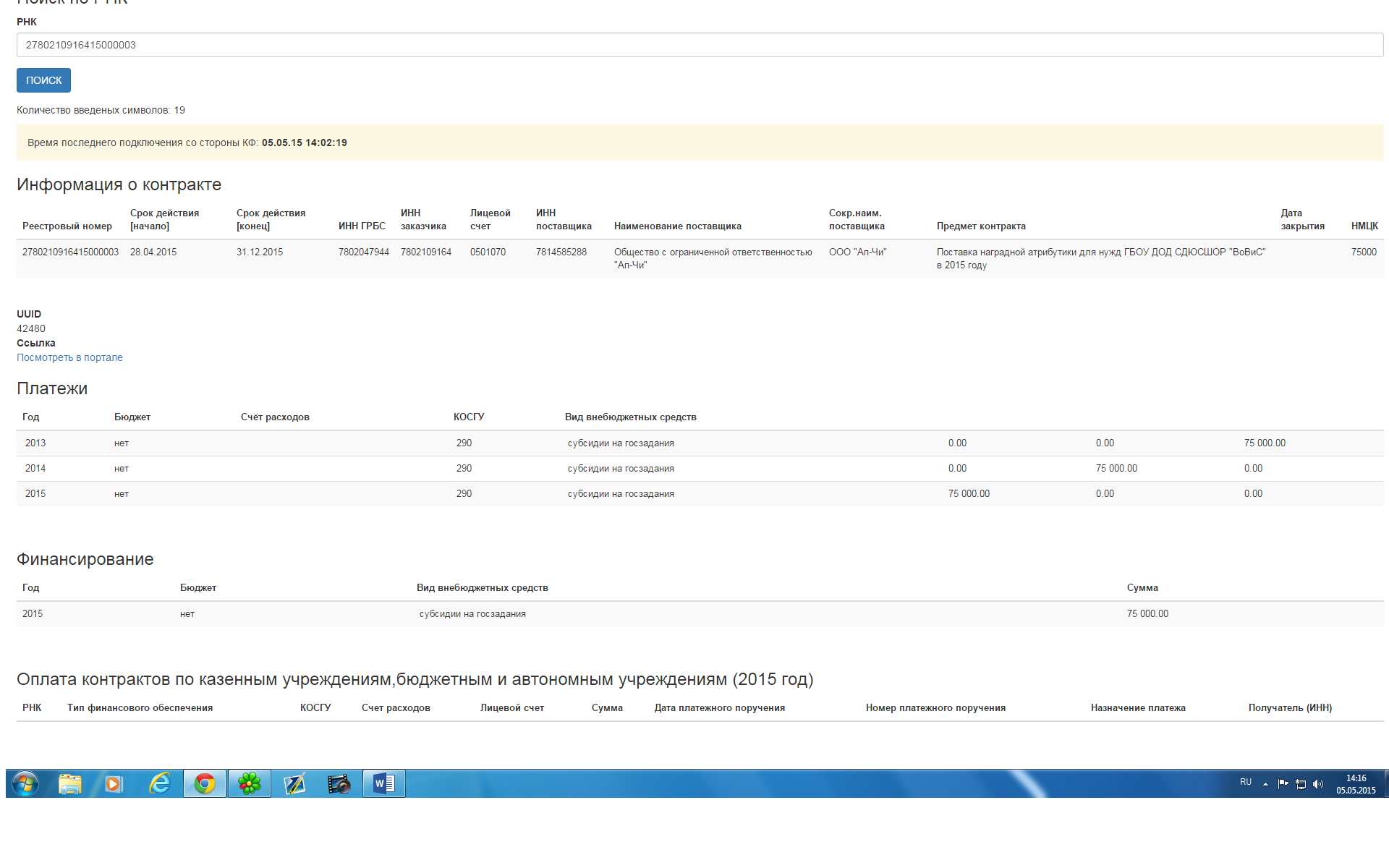Click the Тип финансового обеспечения column header
1389x868 pixels.
tap(140, 707)
